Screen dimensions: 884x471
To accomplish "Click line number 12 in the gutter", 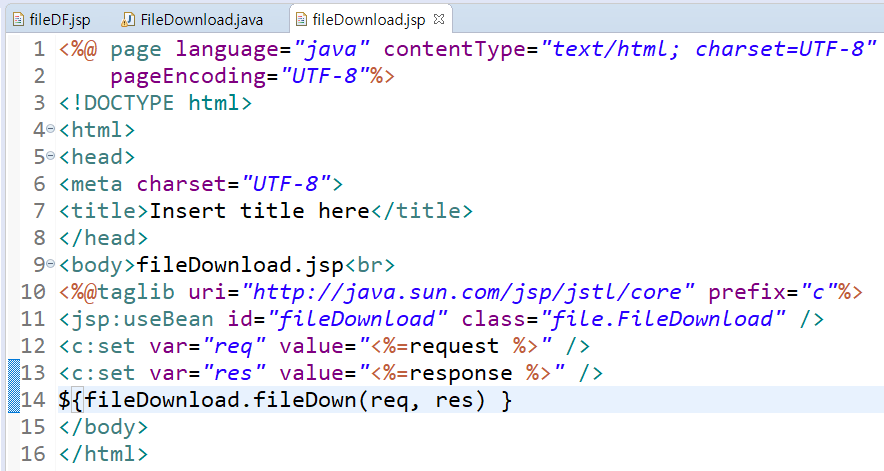I will pyautogui.click(x=33, y=346).
